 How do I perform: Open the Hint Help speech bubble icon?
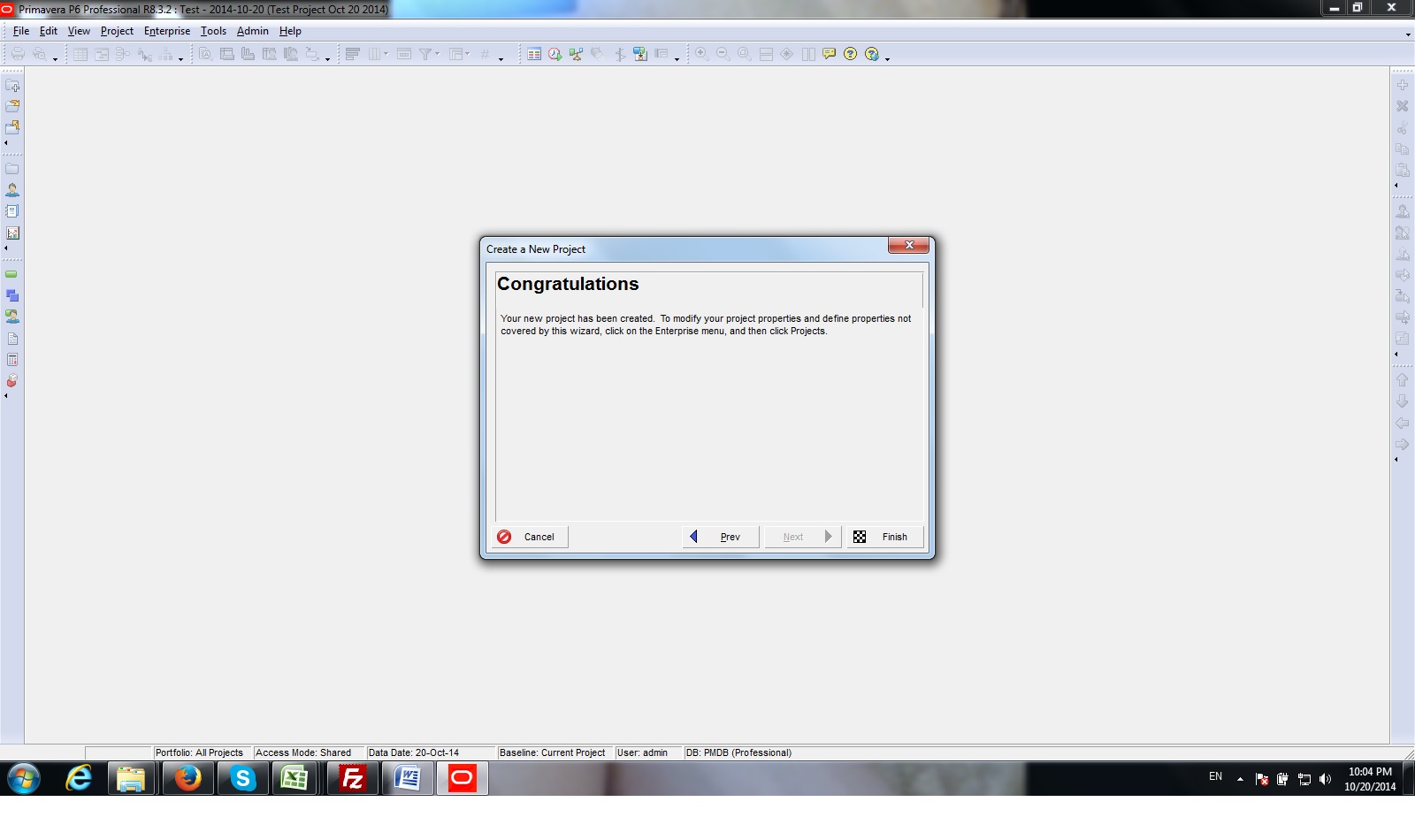pos(828,54)
